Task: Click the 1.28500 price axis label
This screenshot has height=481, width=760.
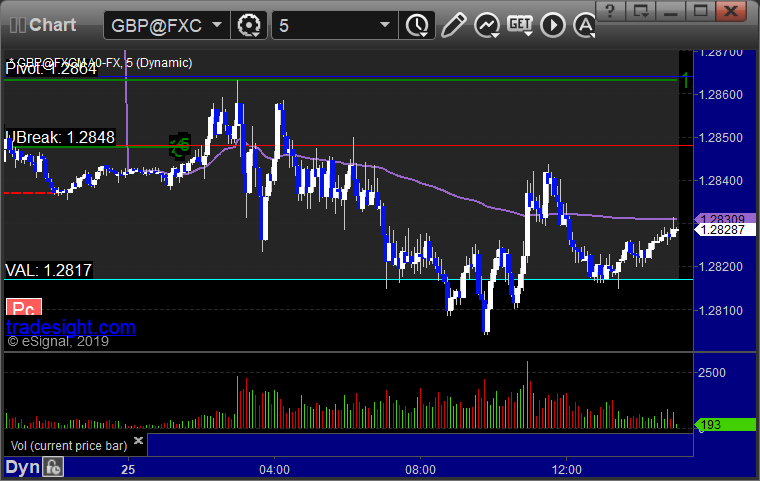Action: coord(721,138)
